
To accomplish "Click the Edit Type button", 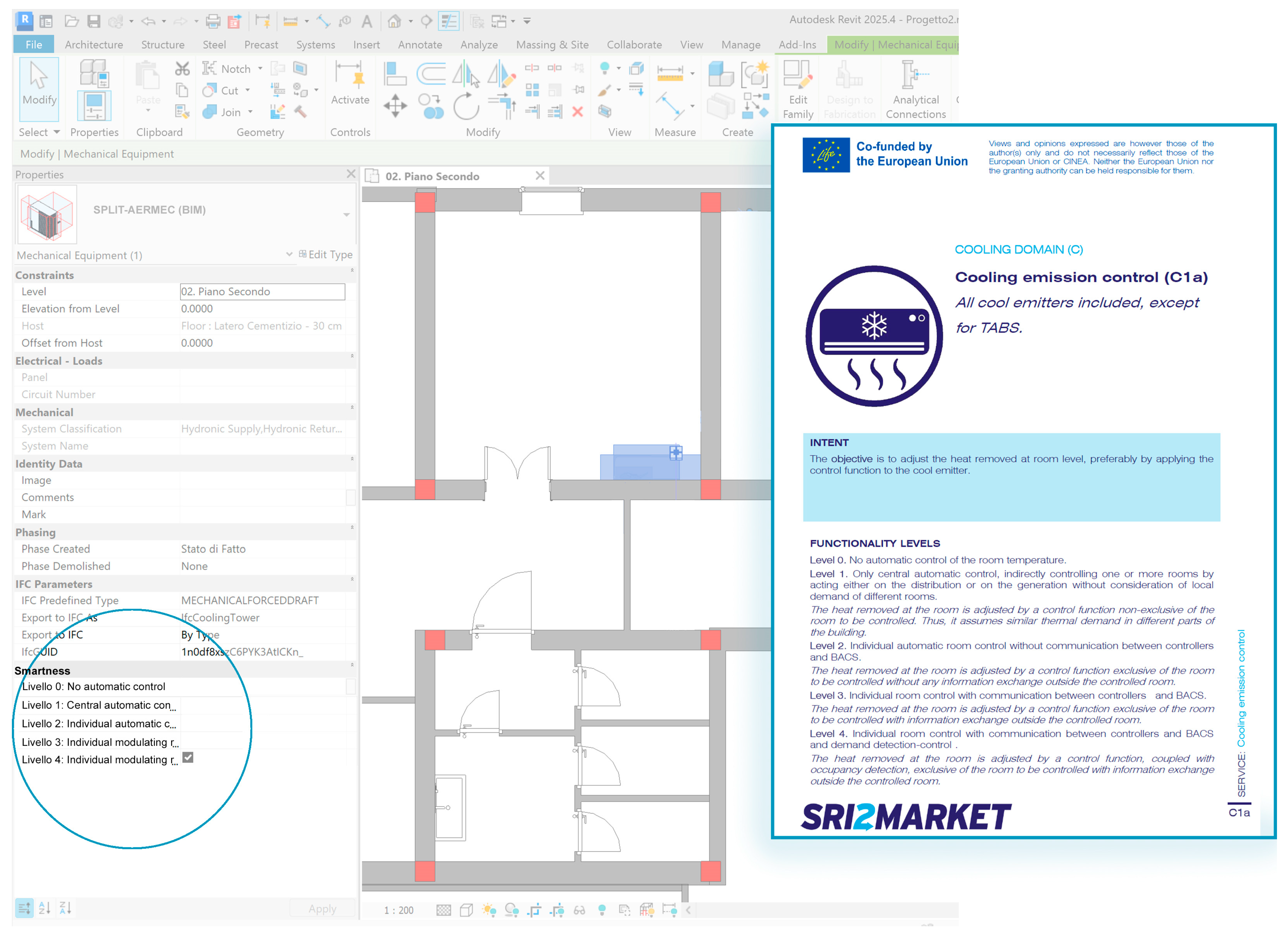I will [x=325, y=255].
